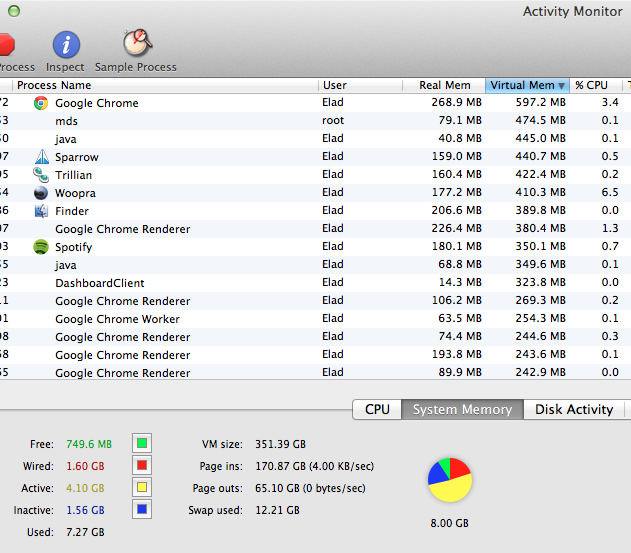
Task: Click the Spotify process name
Action: click(74, 247)
